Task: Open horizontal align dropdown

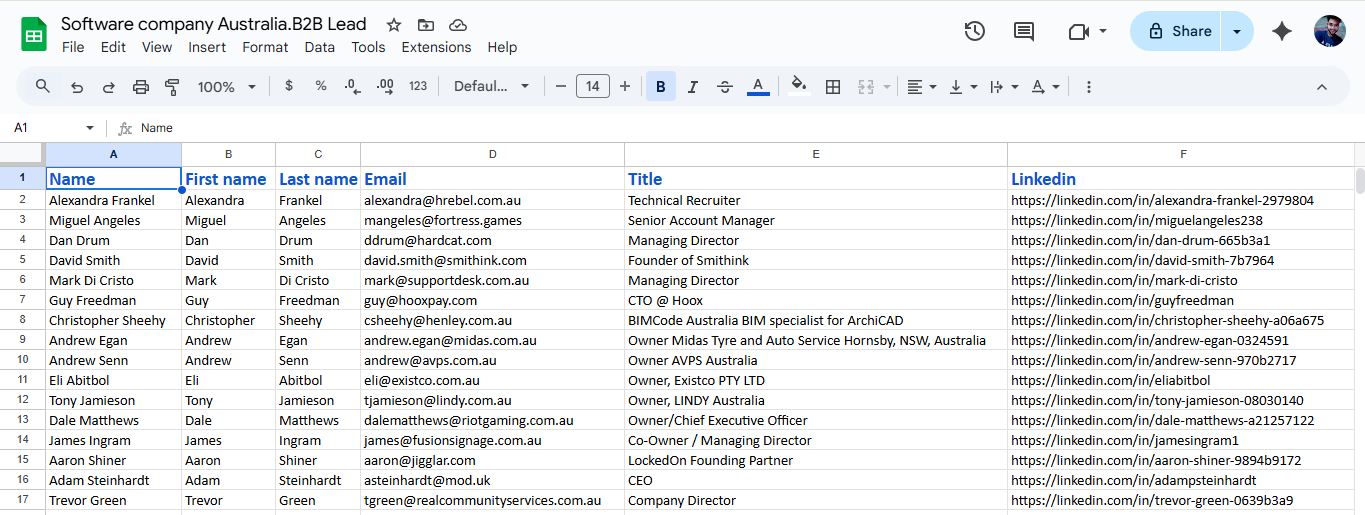Action: 921,87
